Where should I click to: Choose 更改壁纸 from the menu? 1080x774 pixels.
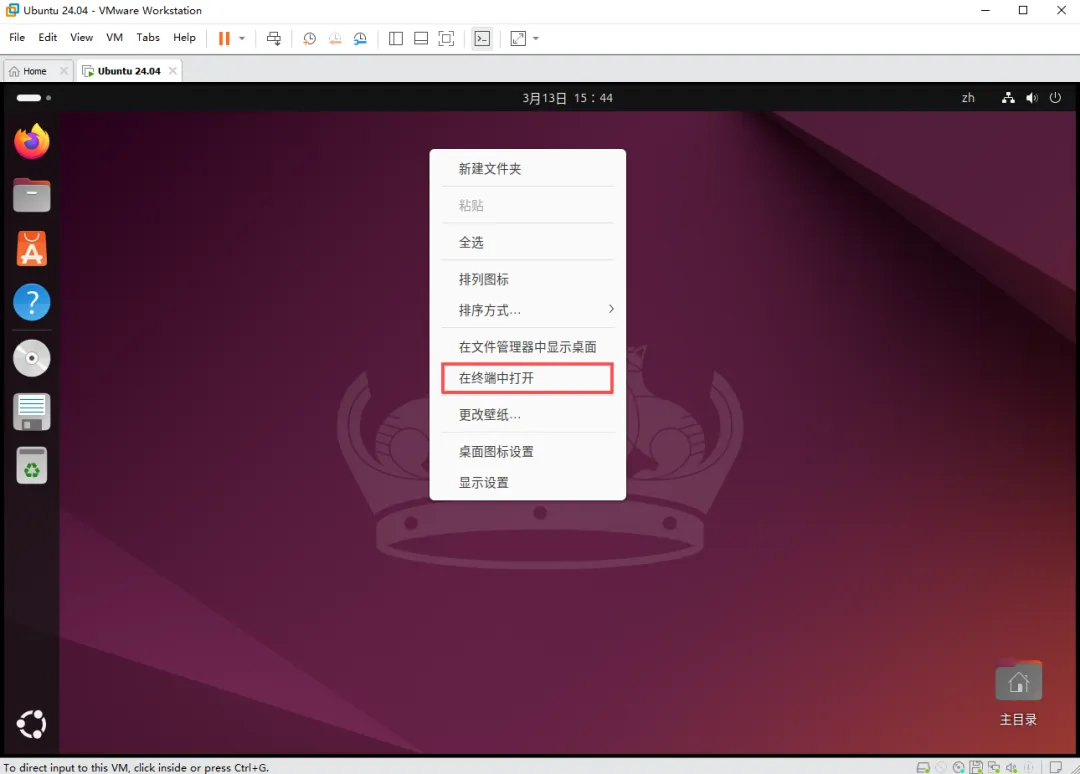[x=528, y=415]
